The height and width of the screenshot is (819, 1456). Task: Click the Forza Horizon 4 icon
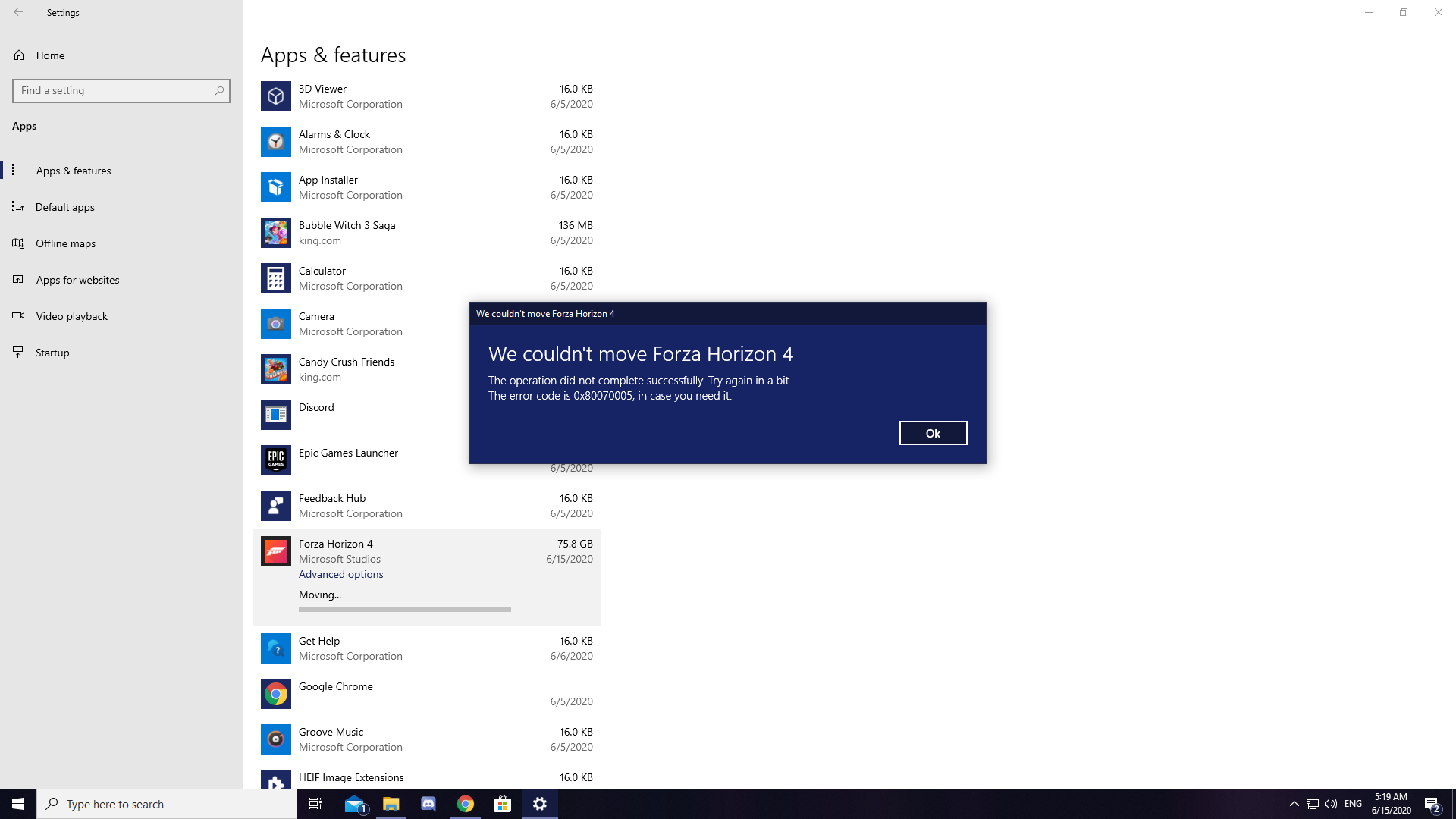coord(276,551)
